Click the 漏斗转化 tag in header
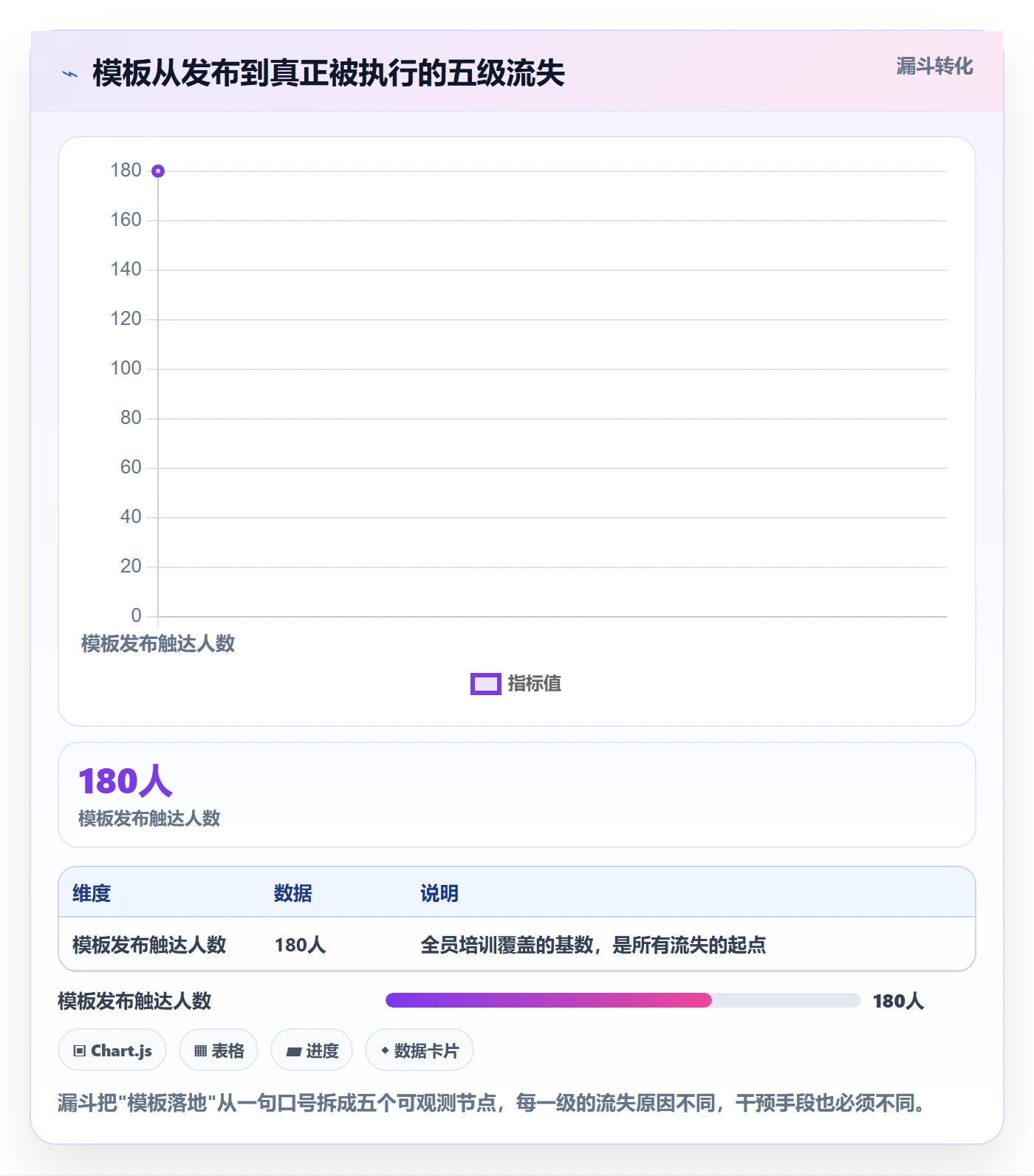This screenshot has width=1034, height=1176. (935, 66)
